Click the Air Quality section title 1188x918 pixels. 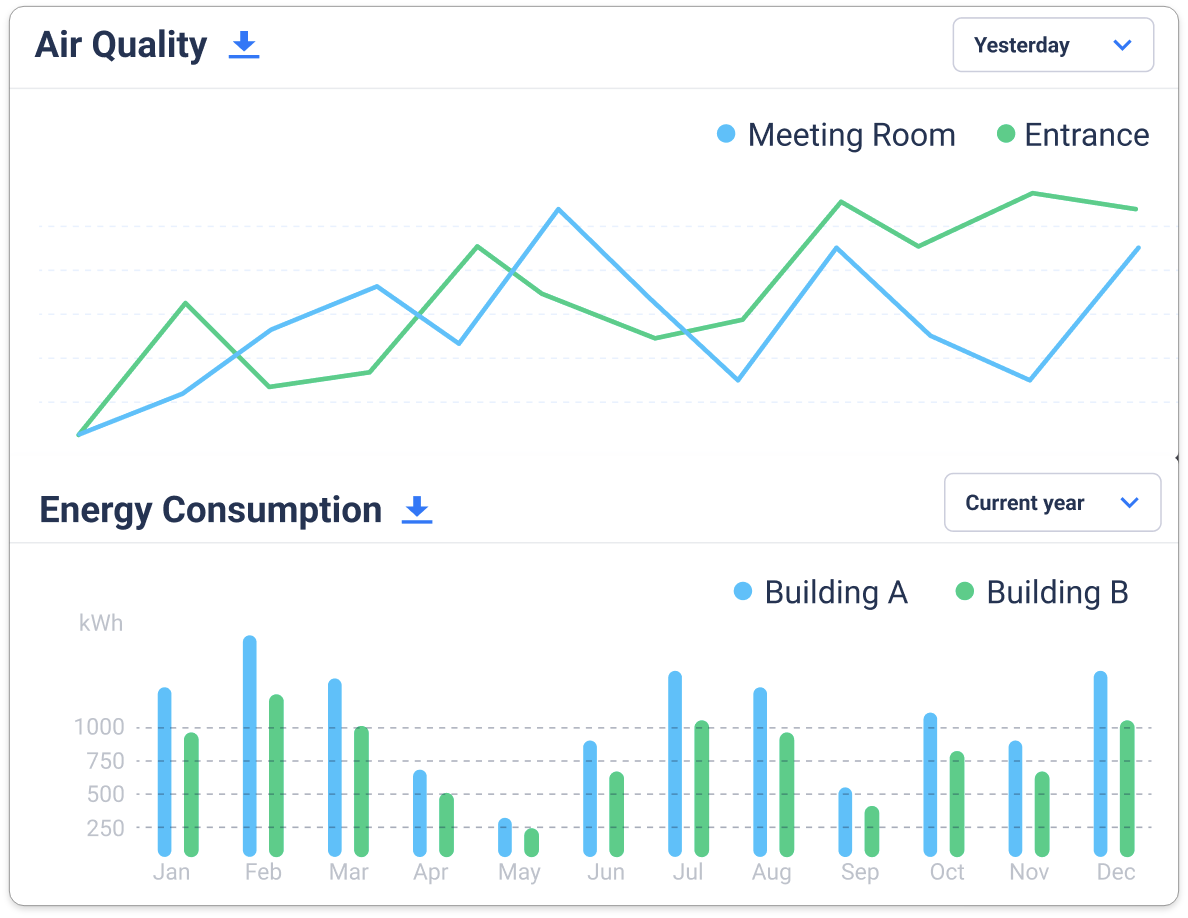pyautogui.click(x=121, y=45)
